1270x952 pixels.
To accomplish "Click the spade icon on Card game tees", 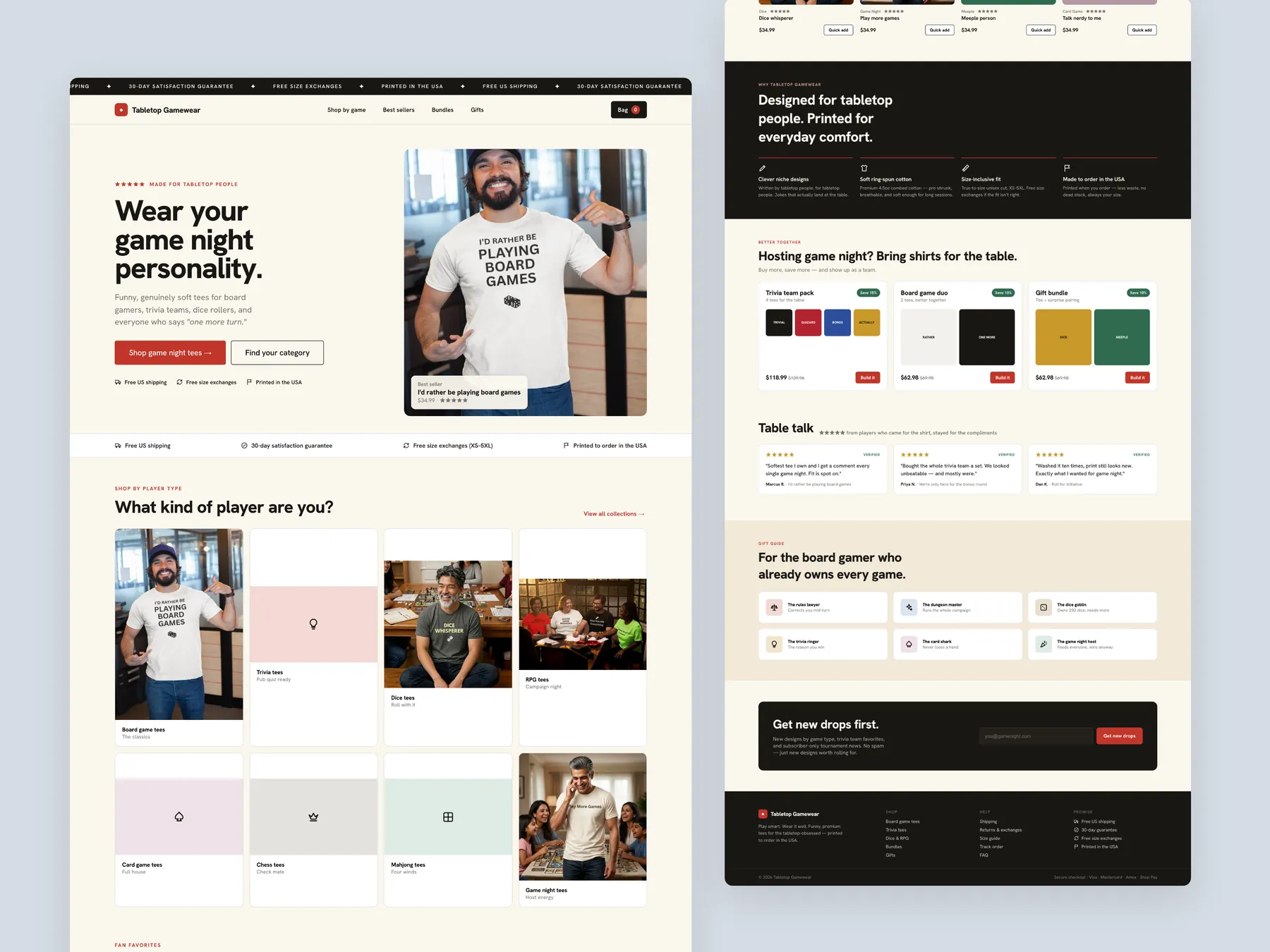I will (179, 817).
